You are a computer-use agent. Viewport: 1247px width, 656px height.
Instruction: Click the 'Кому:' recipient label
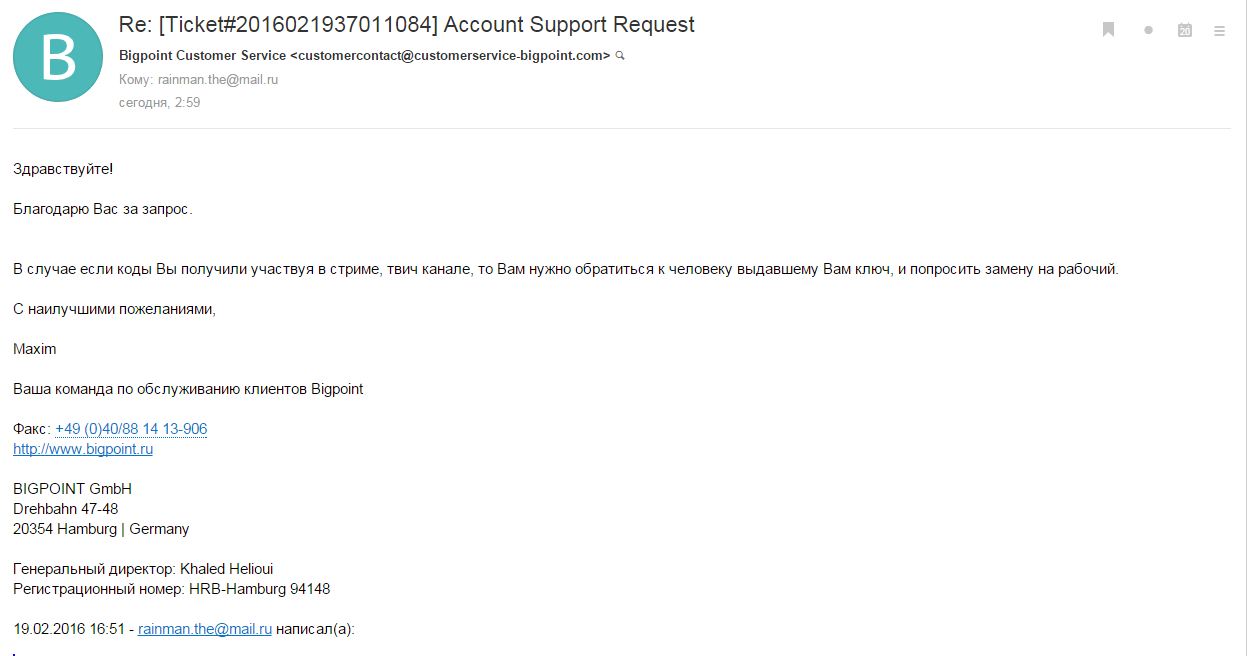point(136,79)
